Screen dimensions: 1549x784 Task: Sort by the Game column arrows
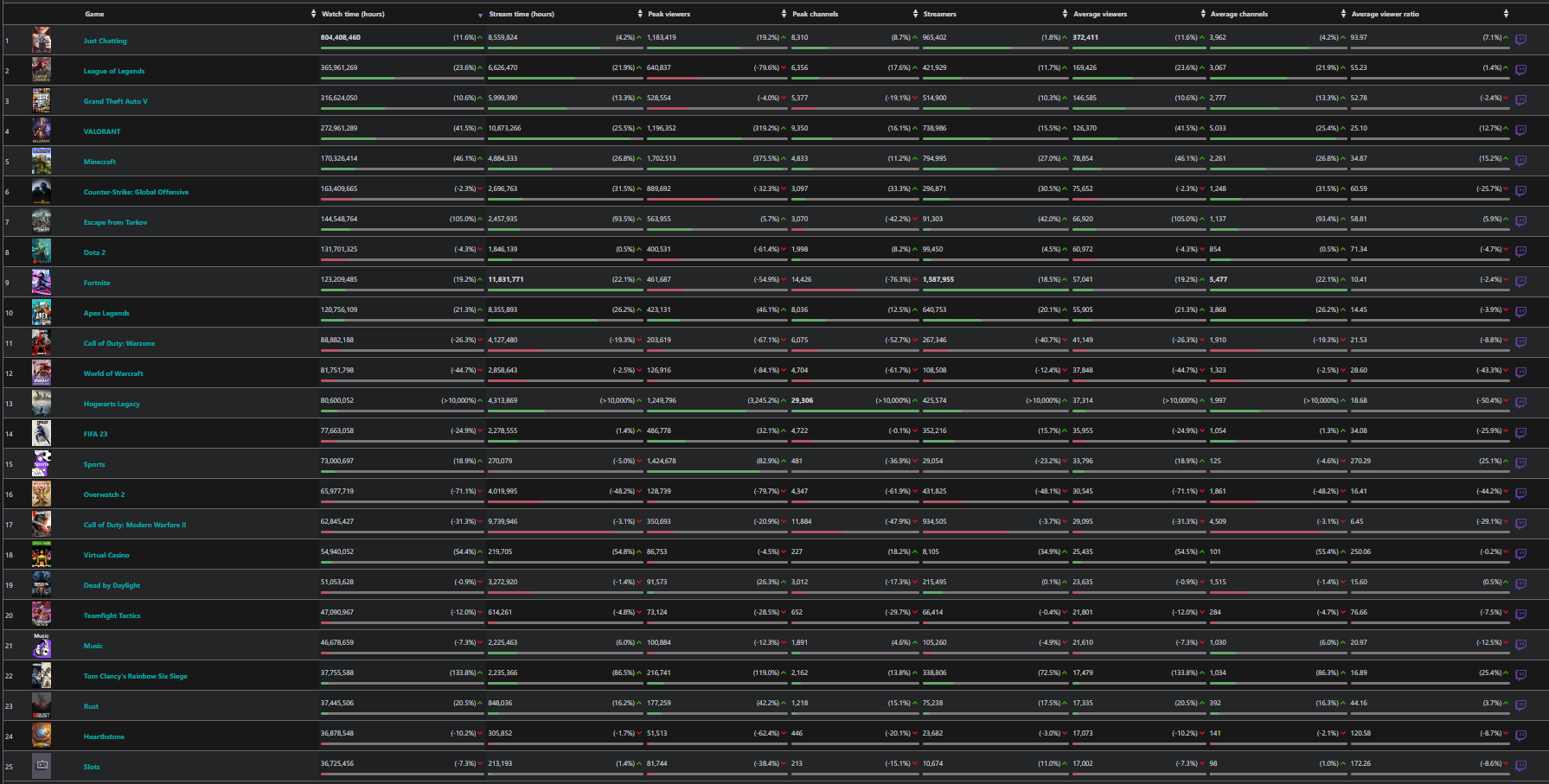coord(313,14)
